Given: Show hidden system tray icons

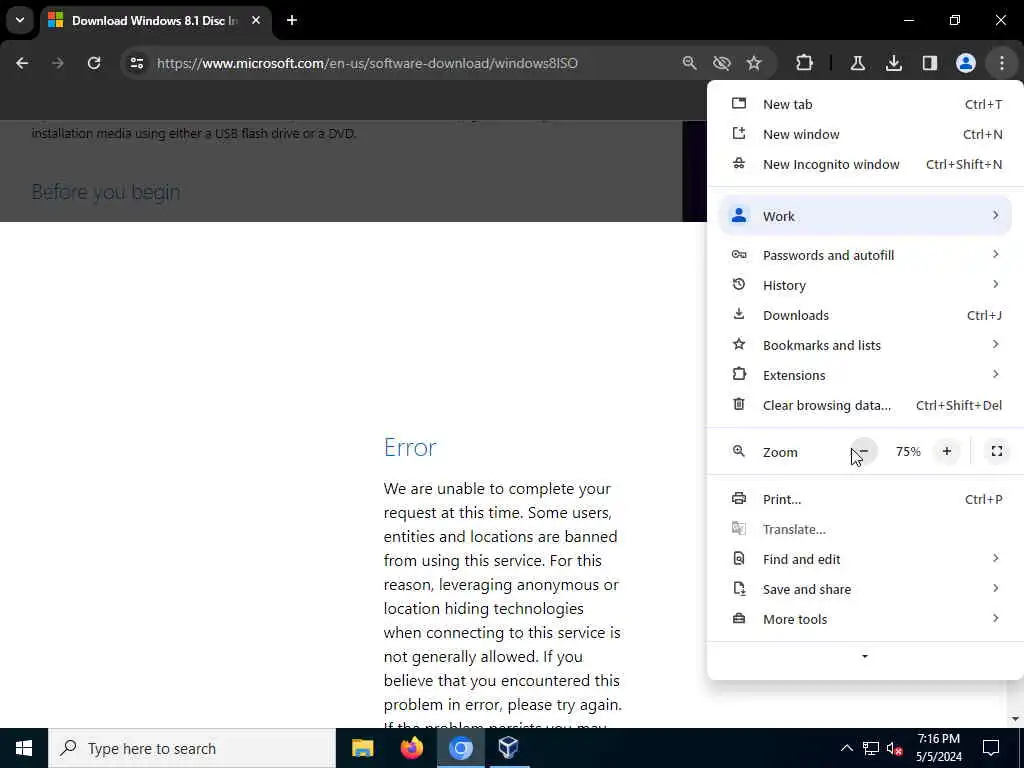Looking at the screenshot, I should [x=846, y=748].
